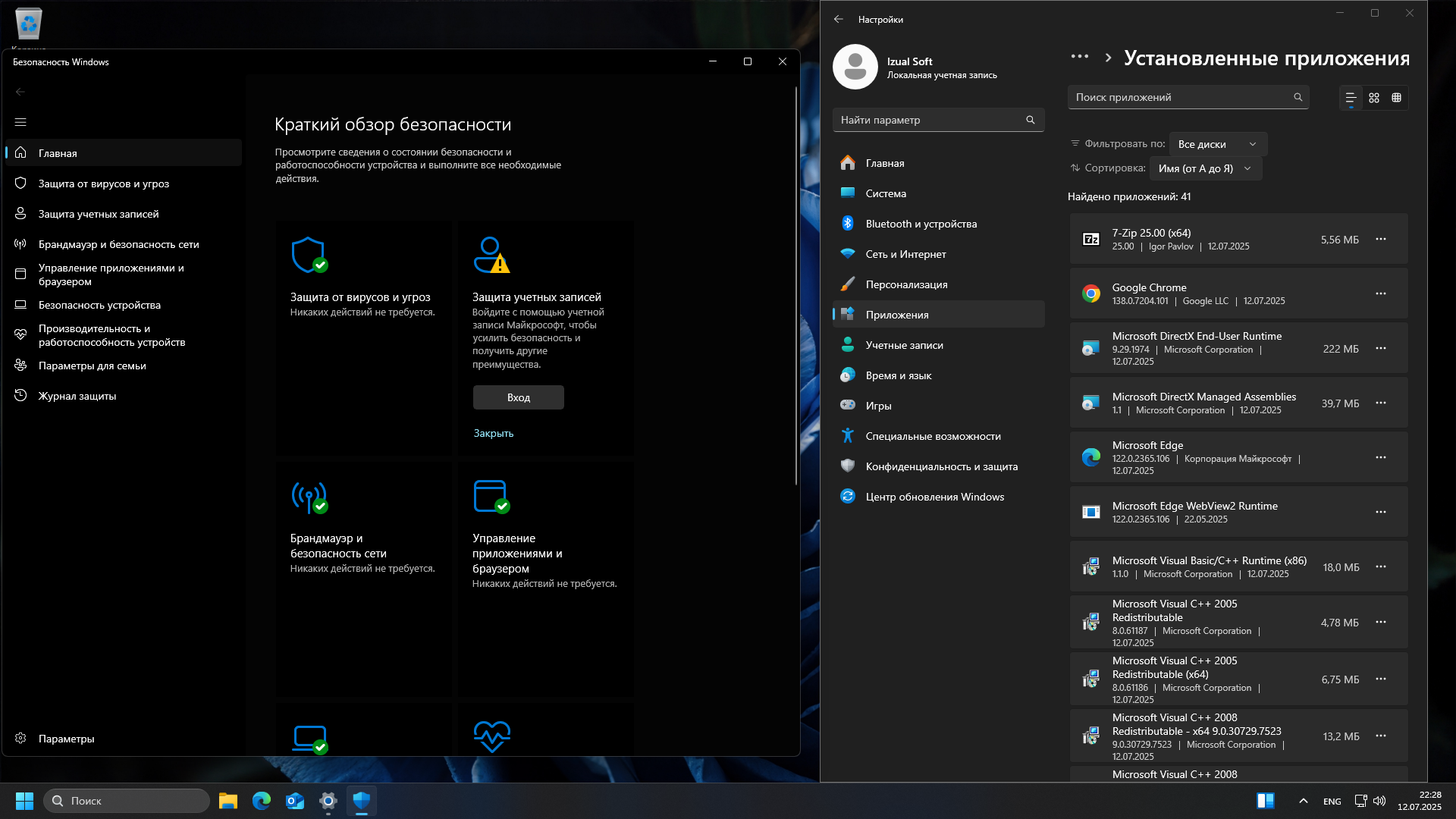
Task: Open Время и язык settings page
Action: pyautogui.click(x=938, y=375)
